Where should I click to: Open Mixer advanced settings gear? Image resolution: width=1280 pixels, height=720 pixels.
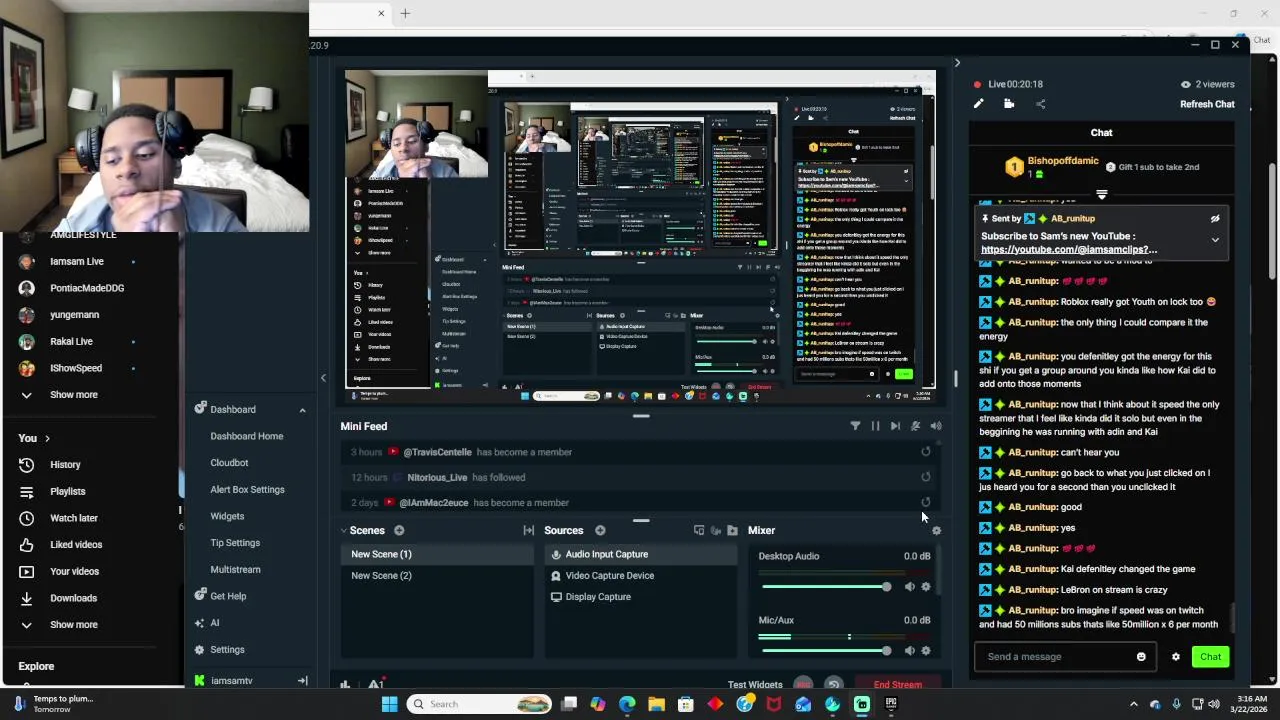click(936, 530)
